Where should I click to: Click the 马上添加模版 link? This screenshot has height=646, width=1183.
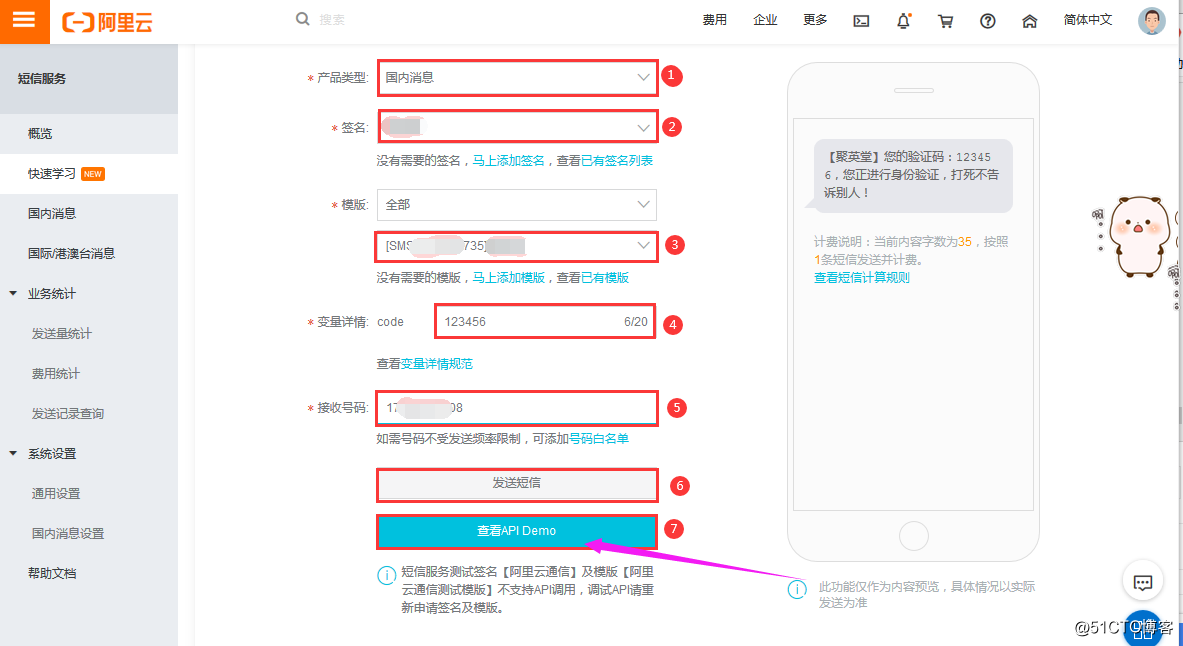tap(508, 278)
